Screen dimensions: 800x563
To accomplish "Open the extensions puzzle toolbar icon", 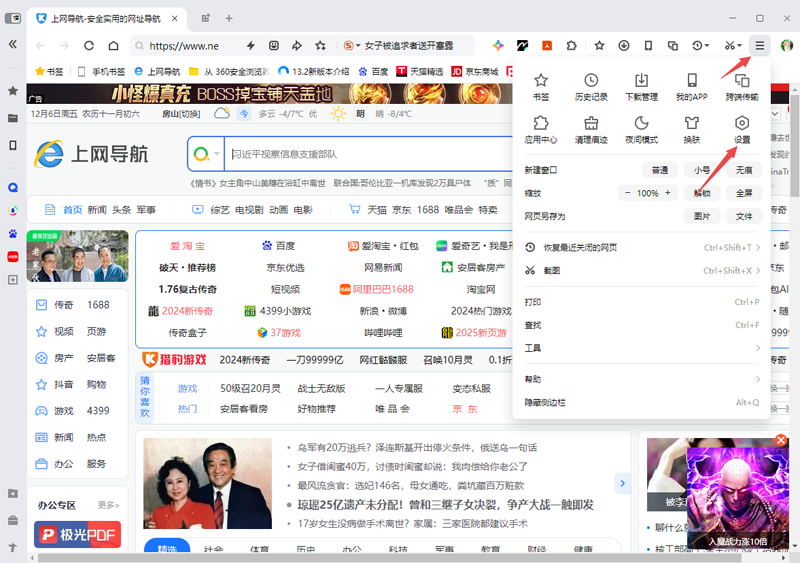I will coord(571,46).
